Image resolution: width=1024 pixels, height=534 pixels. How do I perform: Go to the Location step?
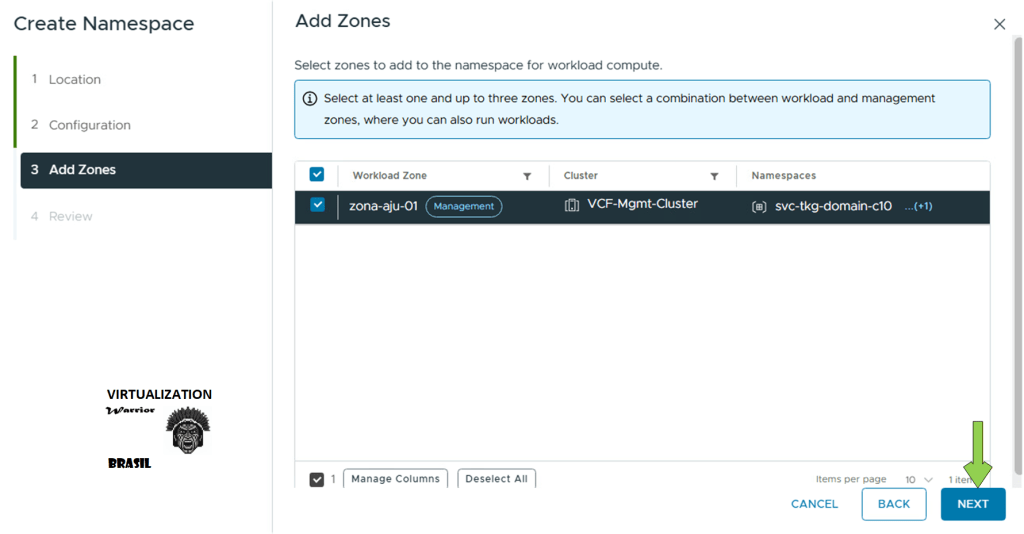[x=75, y=79]
